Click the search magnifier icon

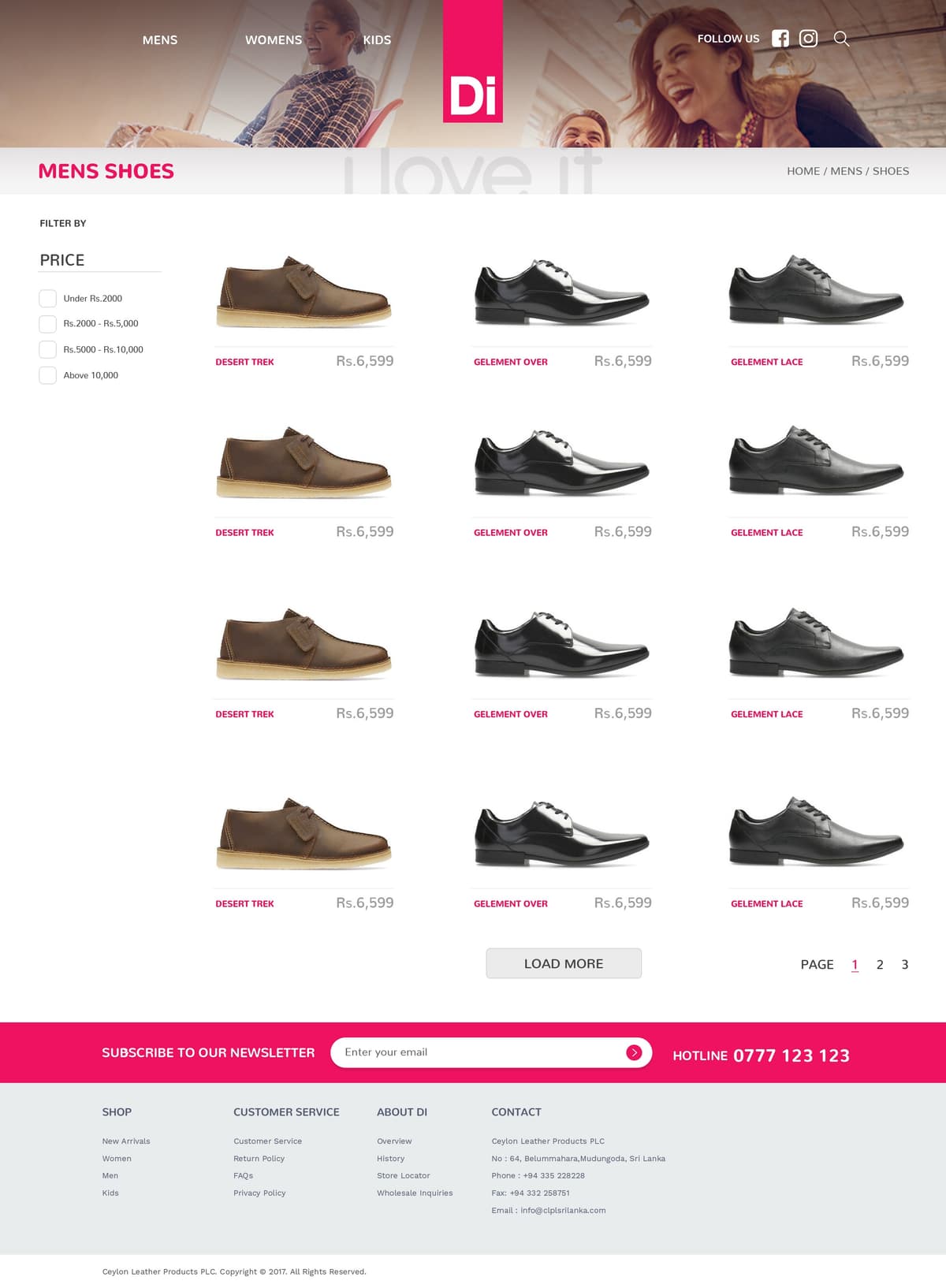(841, 39)
